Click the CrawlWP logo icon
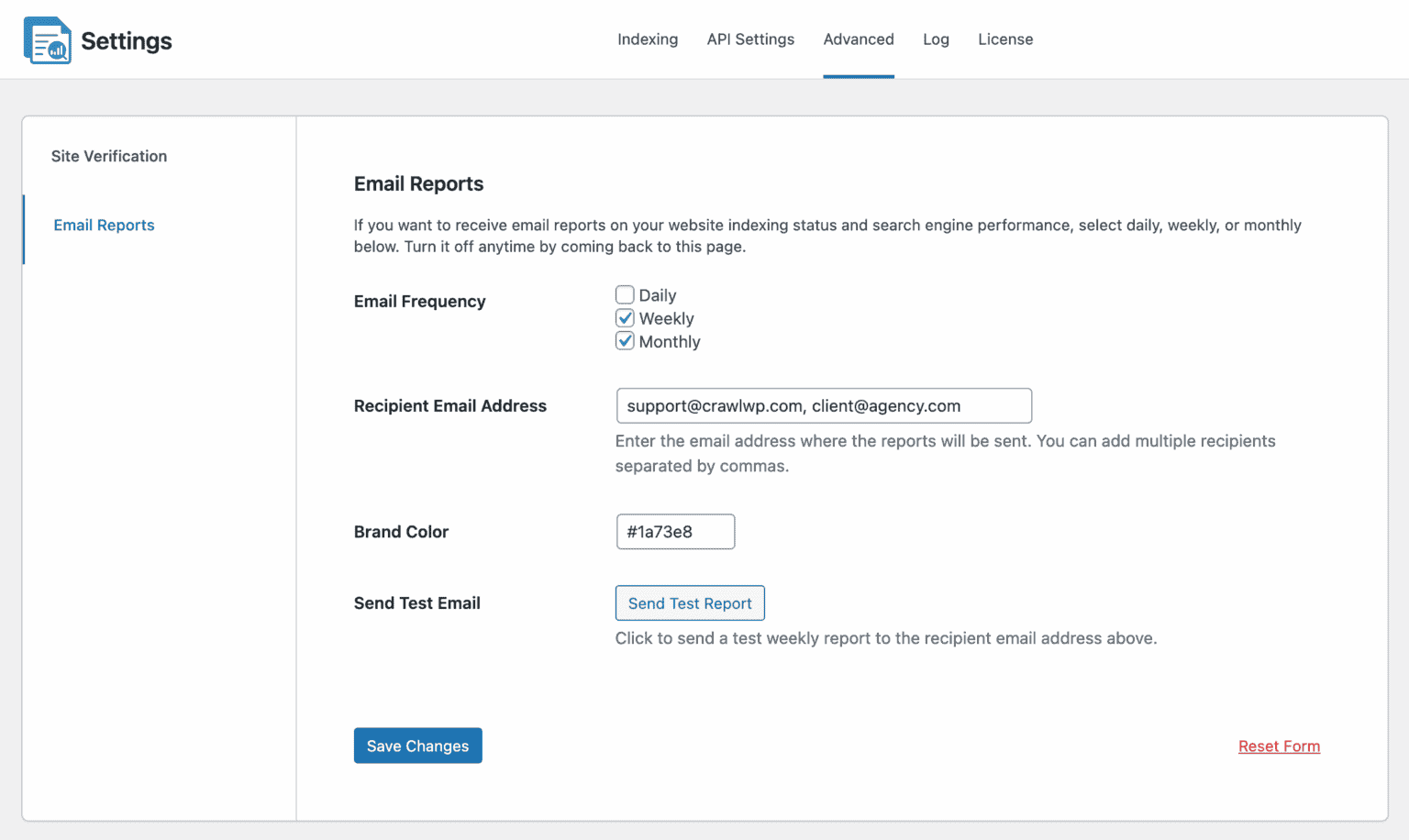Image resolution: width=1409 pixels, height=840 pixels. point(47,40)
